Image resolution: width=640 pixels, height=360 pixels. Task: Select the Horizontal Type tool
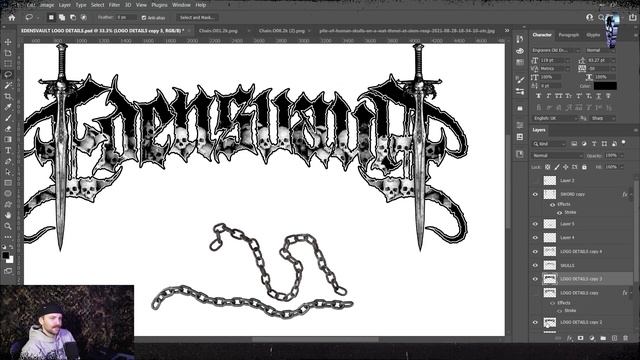[x=8, y=150]
